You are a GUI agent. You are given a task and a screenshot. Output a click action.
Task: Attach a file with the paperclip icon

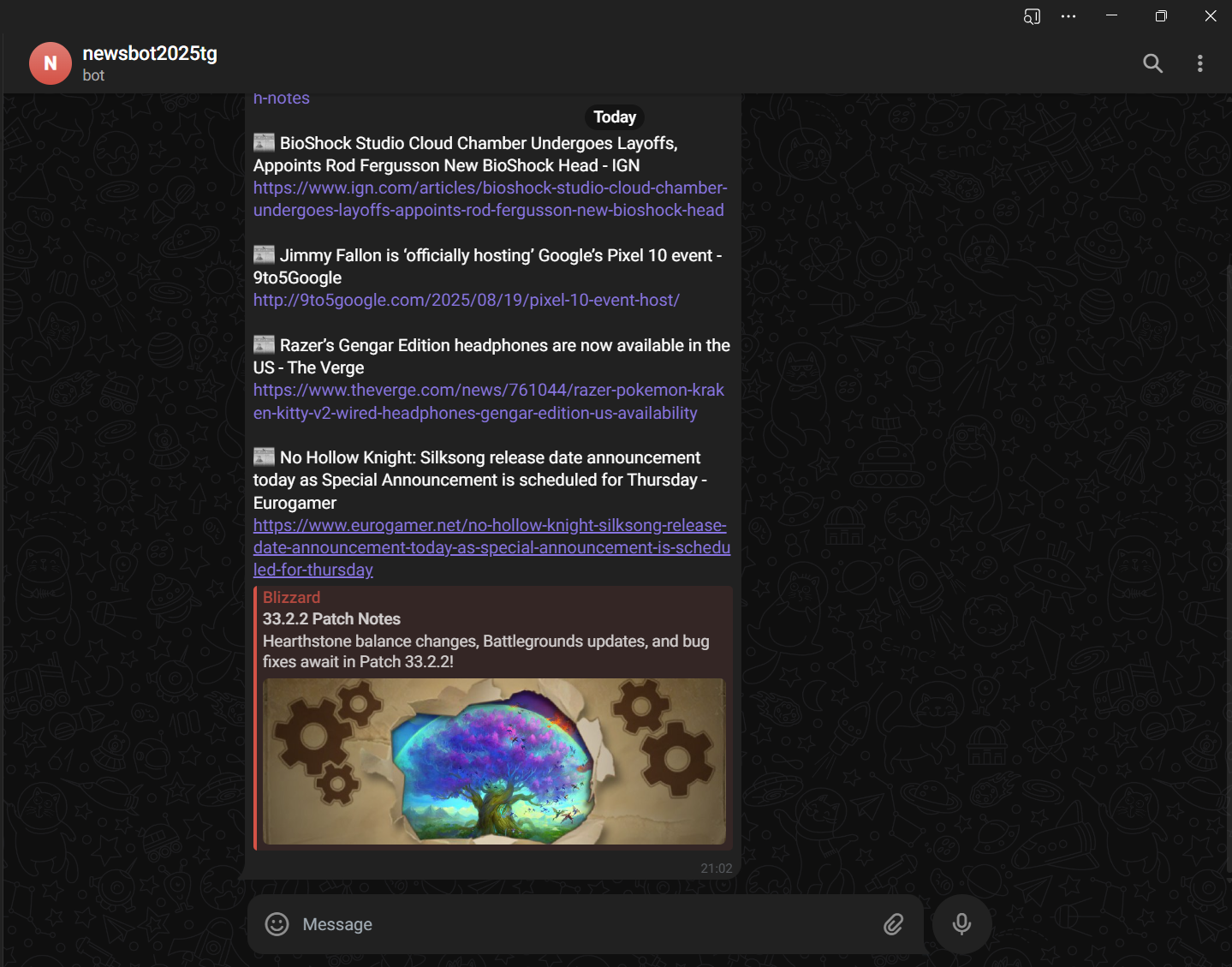[x=893, y=924]
